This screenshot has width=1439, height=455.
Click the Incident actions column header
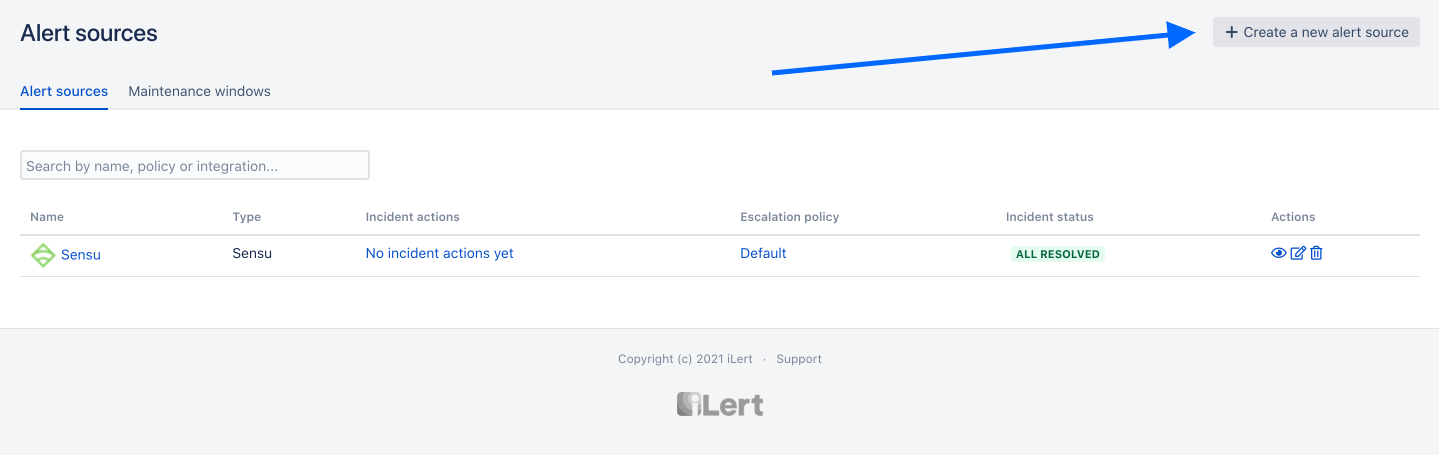point(412,217)
